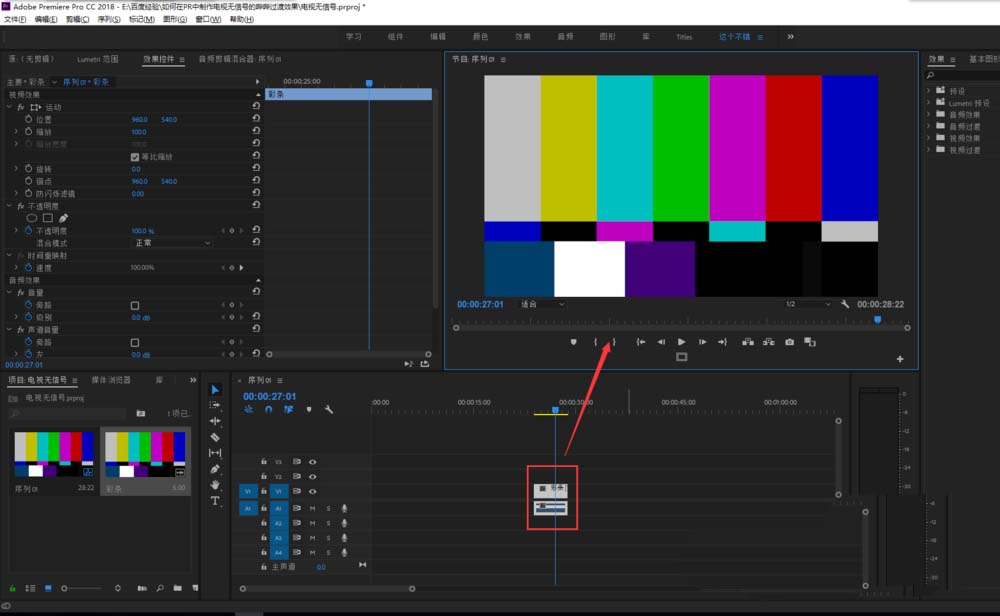Mute the A1 audio track
Viewport: 1000px width, 616px height.
(312, 508)
